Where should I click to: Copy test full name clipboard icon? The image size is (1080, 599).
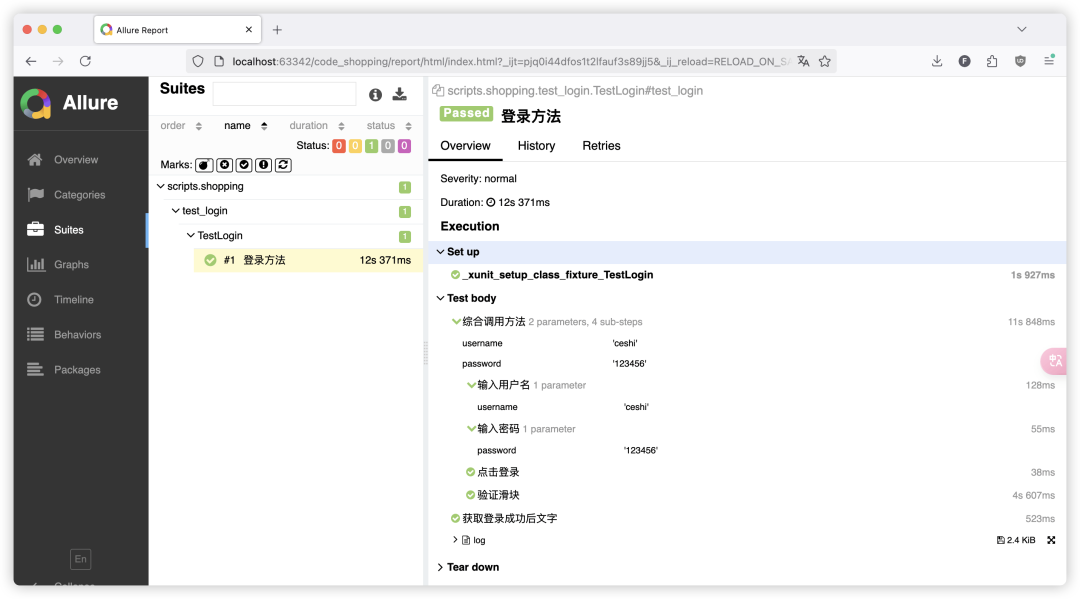pos(437,90)
